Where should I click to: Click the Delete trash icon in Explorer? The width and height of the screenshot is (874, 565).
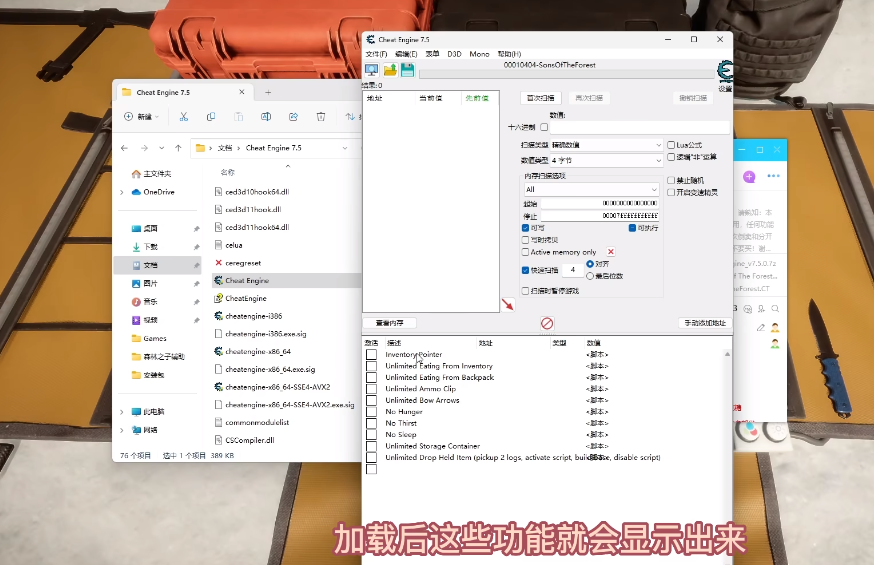click(321, 116)
